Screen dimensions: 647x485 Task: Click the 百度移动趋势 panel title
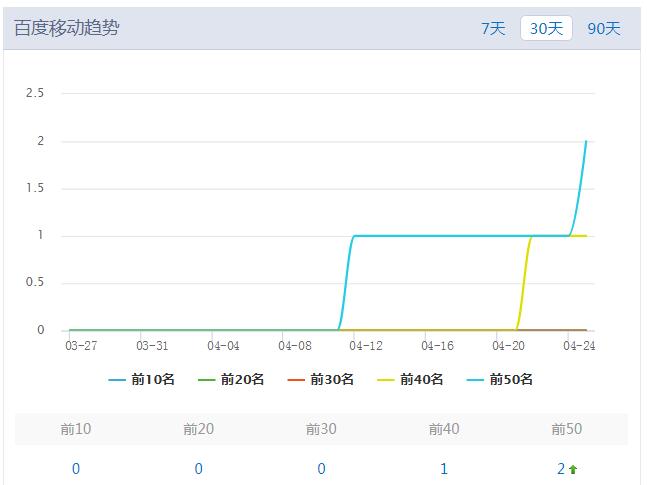pos(66,28)
